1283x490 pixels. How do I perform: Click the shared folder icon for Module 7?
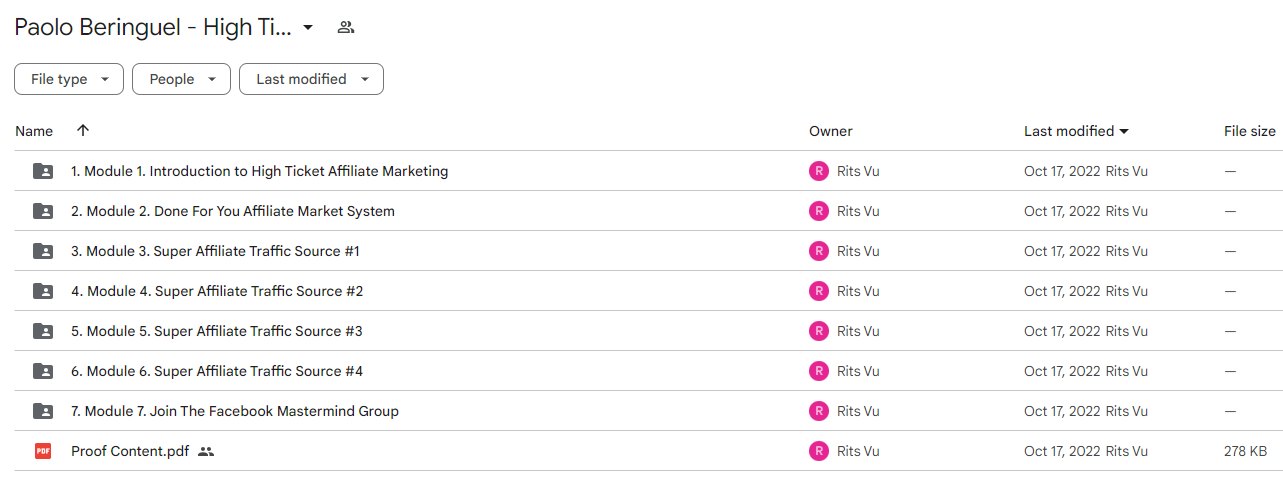[43, 411]
